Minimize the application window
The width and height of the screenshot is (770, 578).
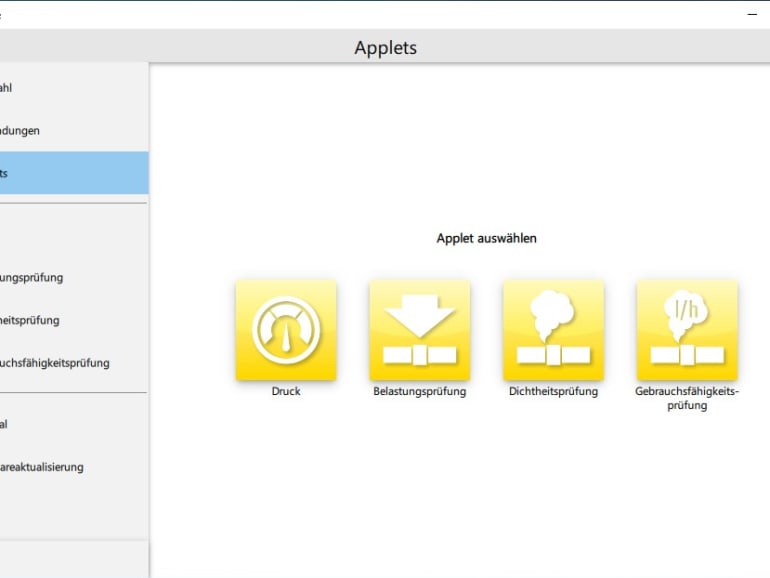[752, 14]
